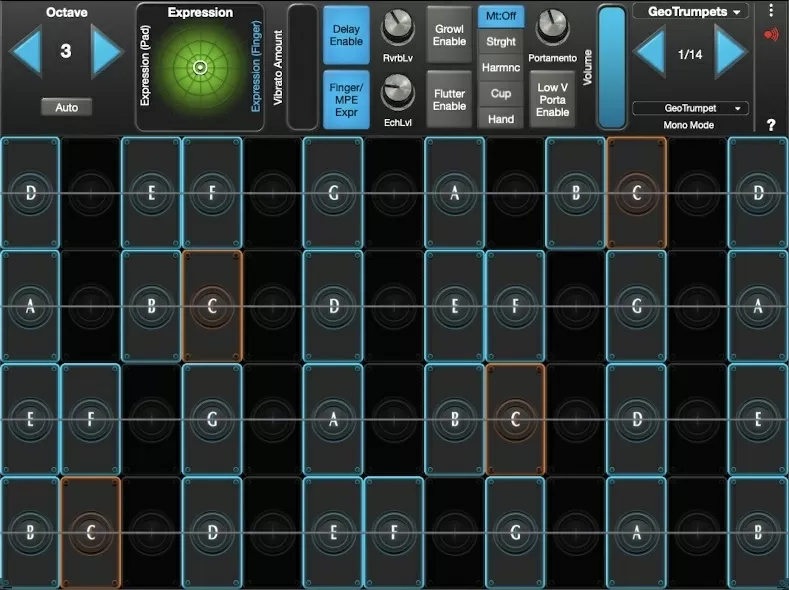This screenshot has width=789, height=590.
Task: Select the Harmnc mute
Action: point(501,67)
